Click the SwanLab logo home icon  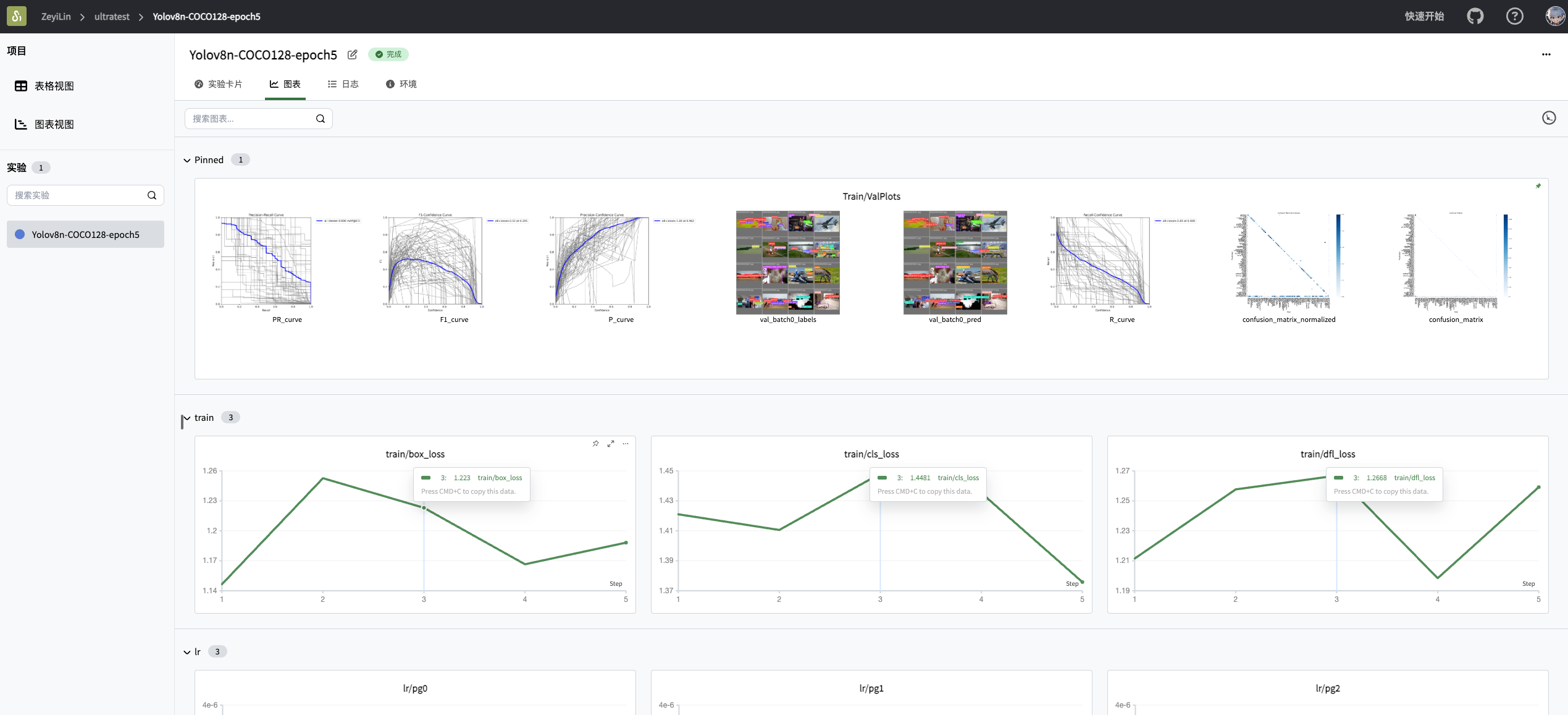point(17,17)
